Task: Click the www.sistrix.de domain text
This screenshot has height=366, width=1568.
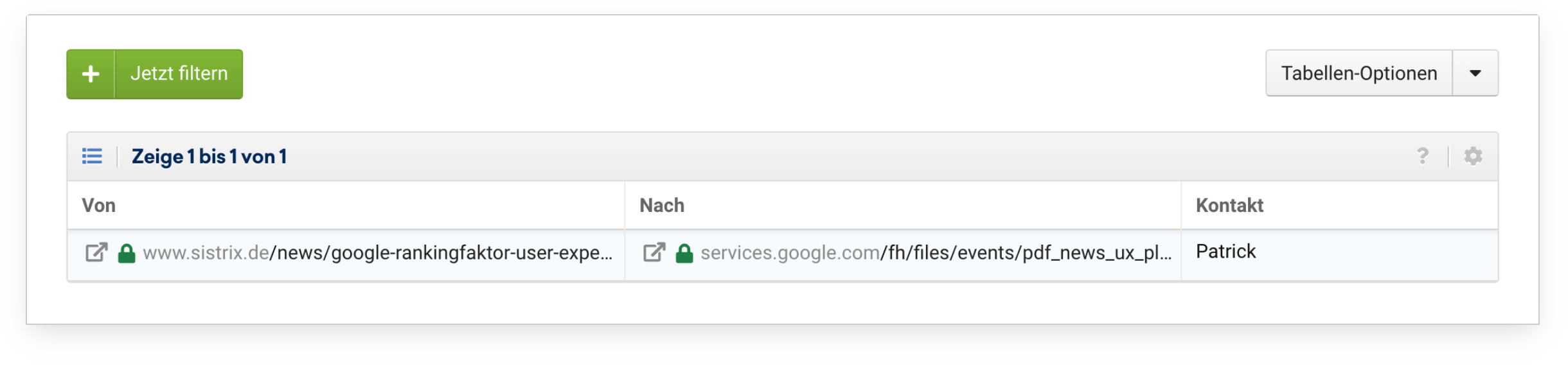Action: [206, 253]
